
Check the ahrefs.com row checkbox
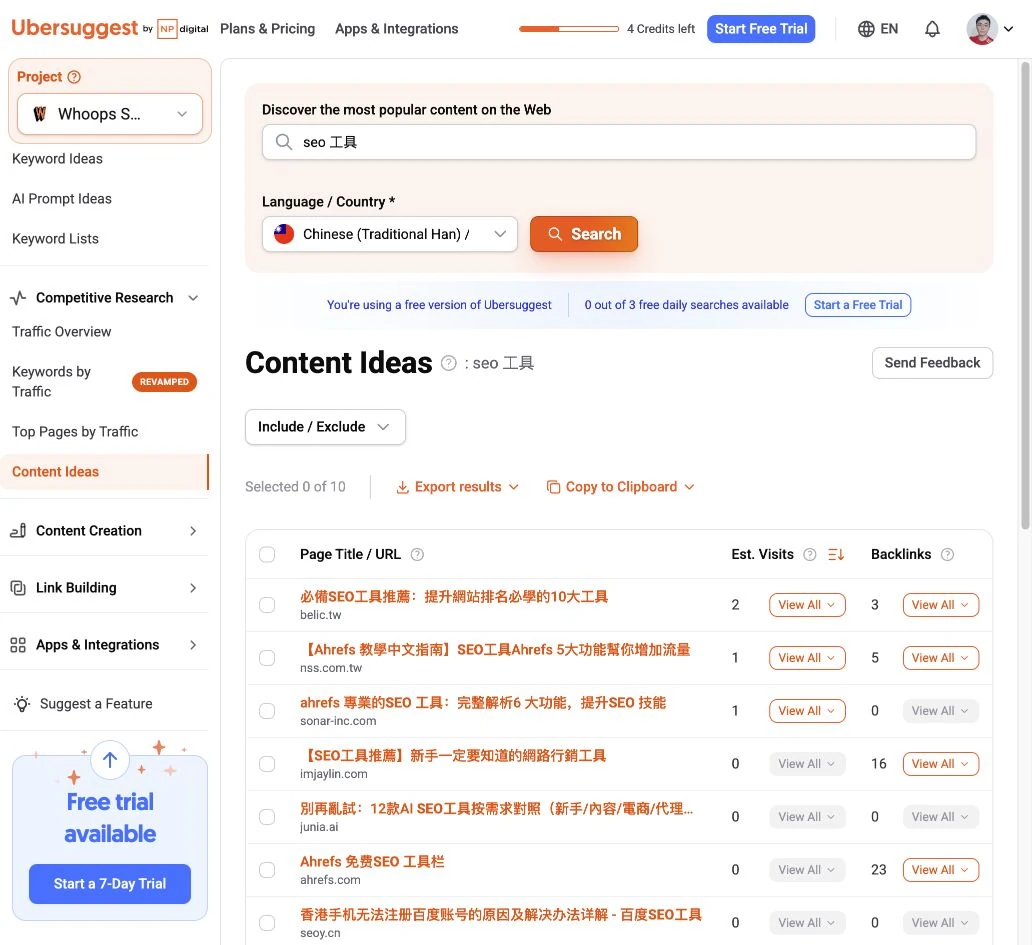267,870
